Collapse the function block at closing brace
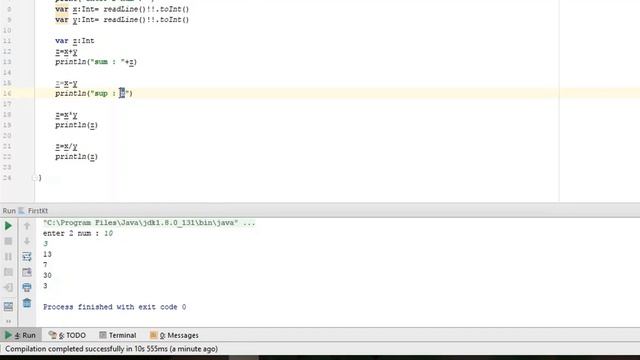 tap(35, 178)
